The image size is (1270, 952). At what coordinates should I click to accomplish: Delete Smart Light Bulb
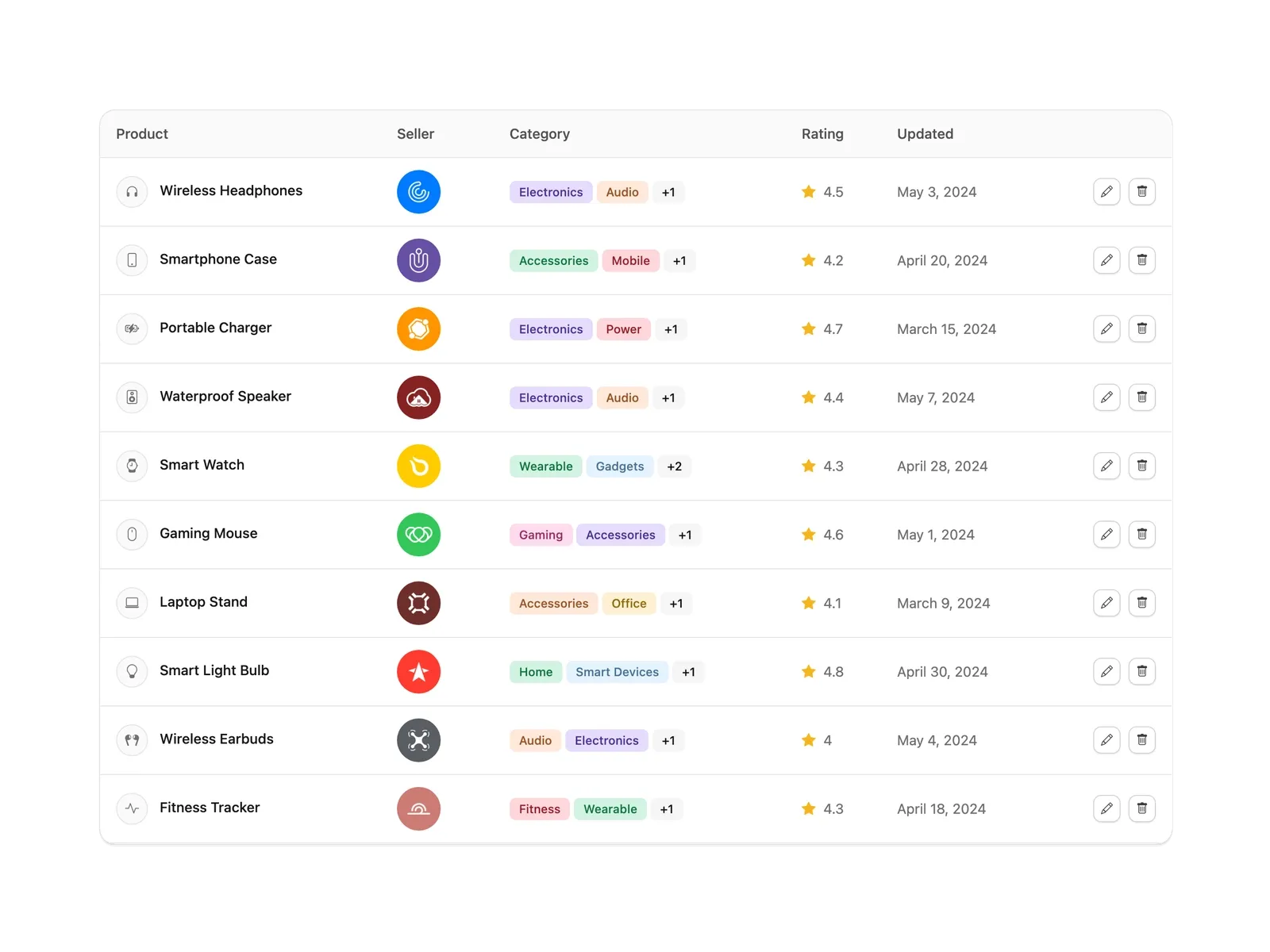tap(1141, 671)
